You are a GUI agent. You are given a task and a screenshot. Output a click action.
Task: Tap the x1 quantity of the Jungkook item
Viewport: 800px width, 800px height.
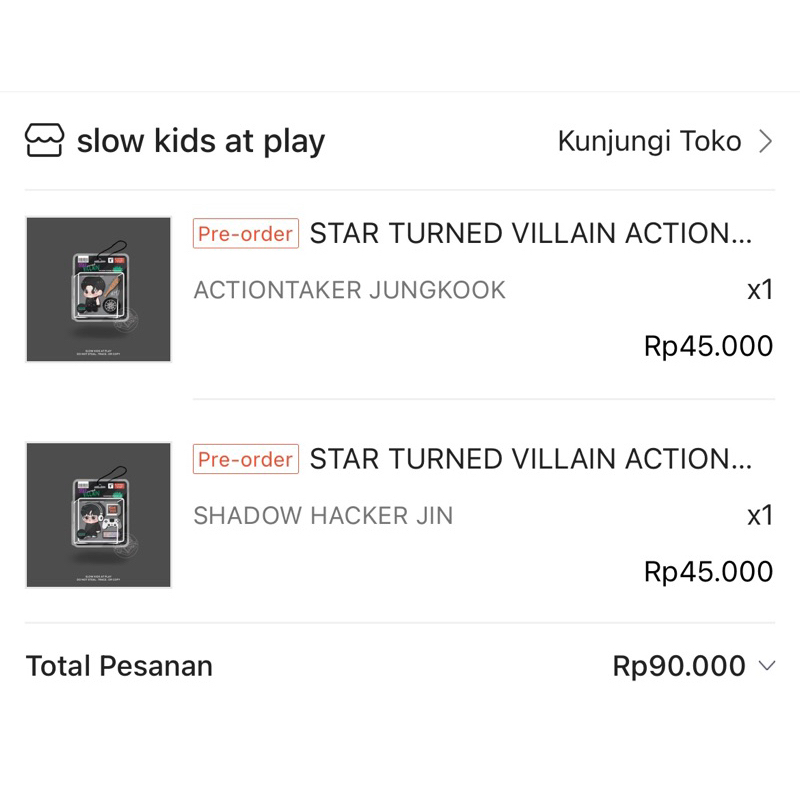(760, 290)
